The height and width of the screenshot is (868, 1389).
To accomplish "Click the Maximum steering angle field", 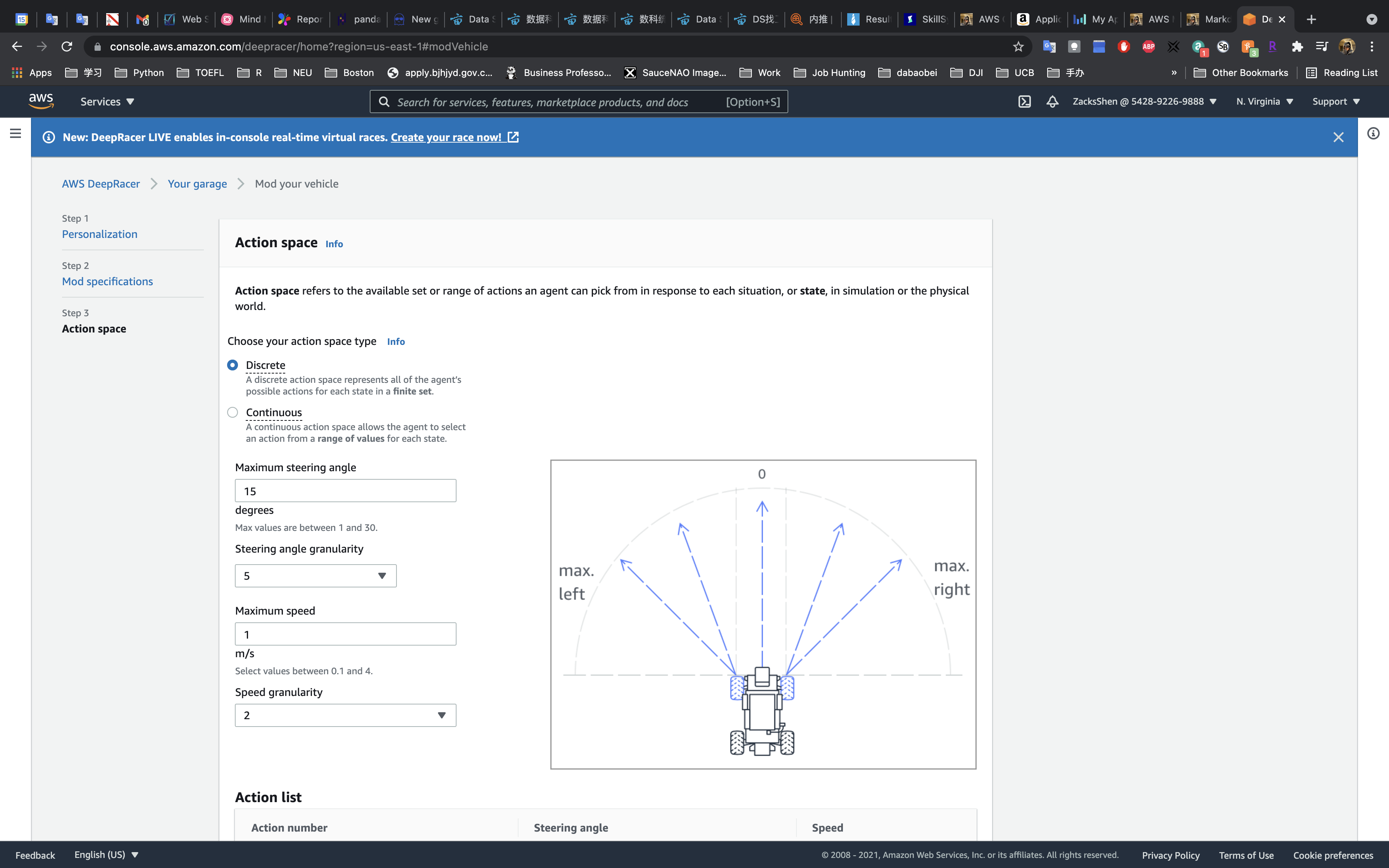I will click(x=345, y=491).
